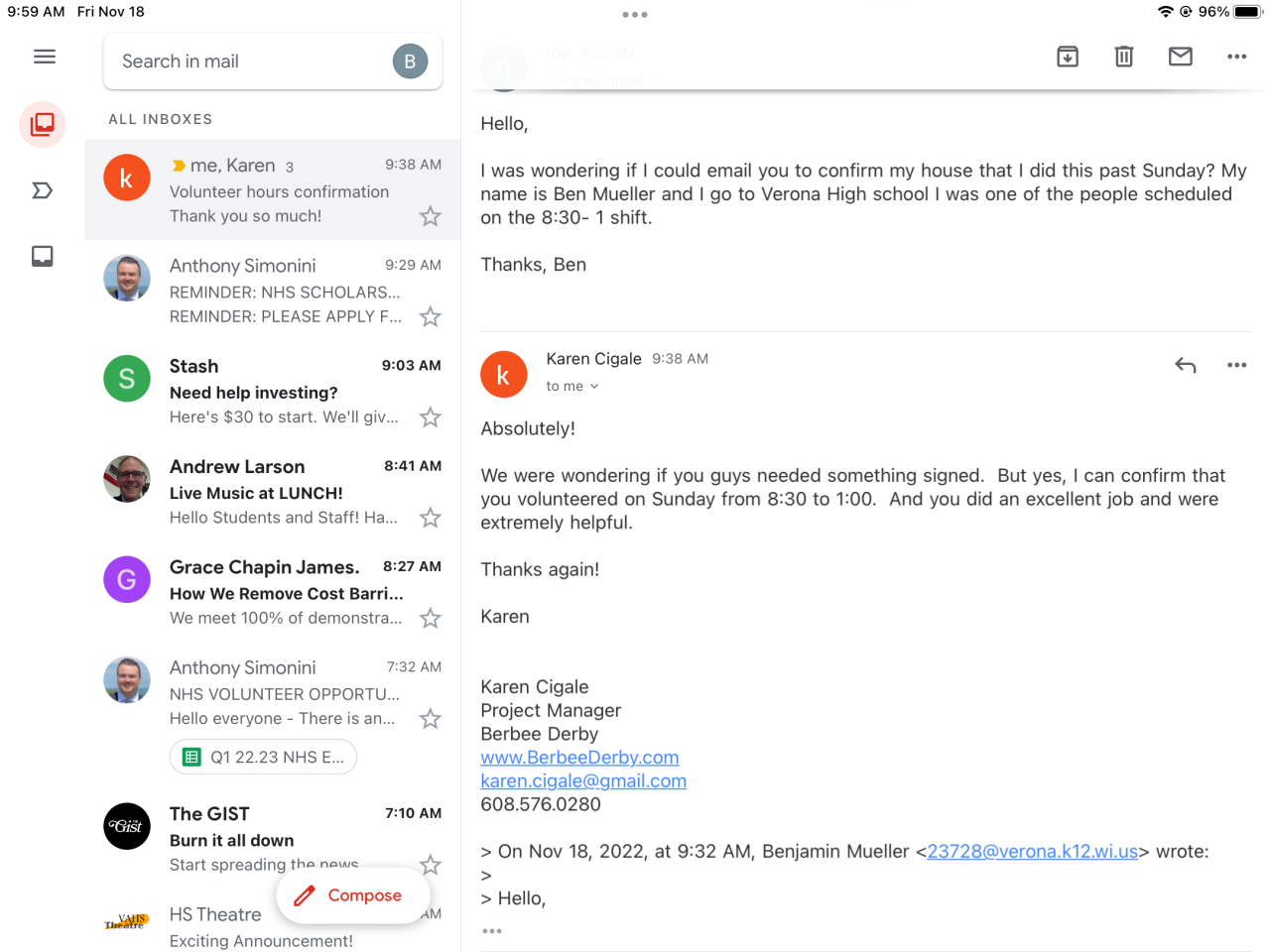Image resolution: width=1270 pixels, height=952 pixels.
Task: Star the REMINDER: NHS SCHOLARS email
Action: (430, 317)
